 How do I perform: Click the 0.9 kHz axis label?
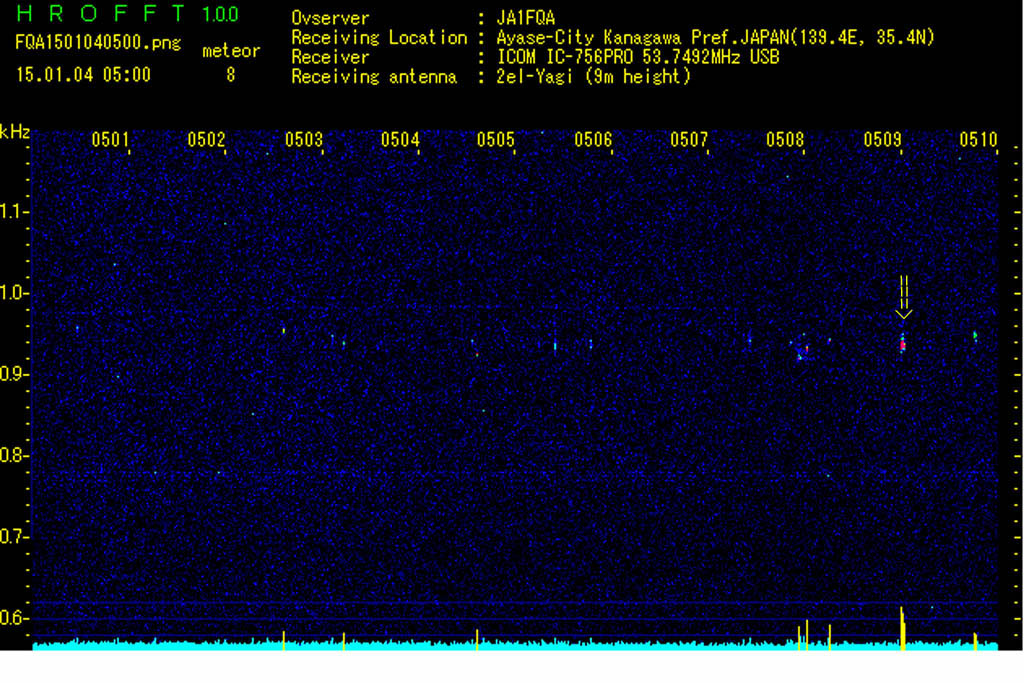13,374
